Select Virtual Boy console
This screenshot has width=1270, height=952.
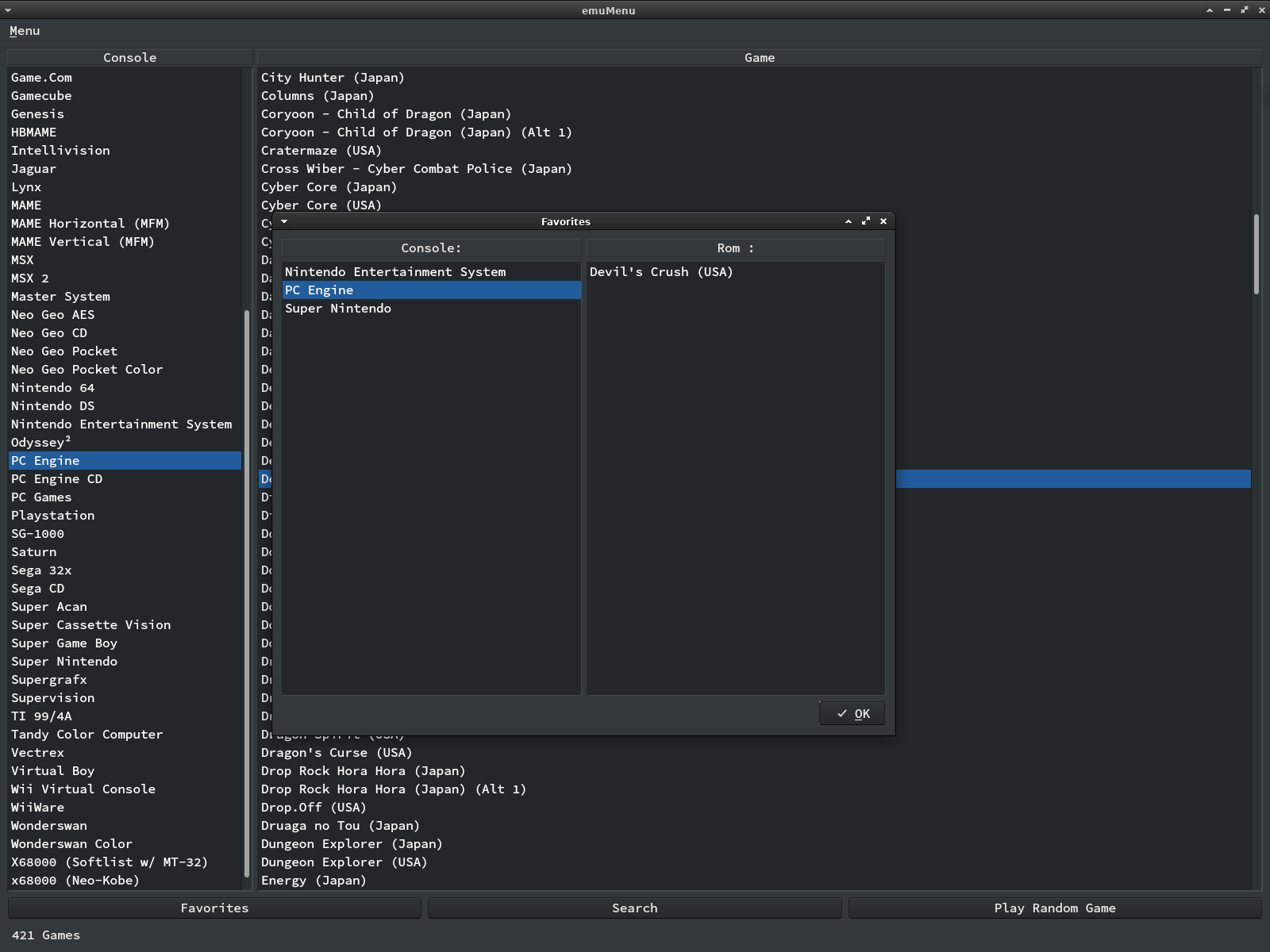125,771
